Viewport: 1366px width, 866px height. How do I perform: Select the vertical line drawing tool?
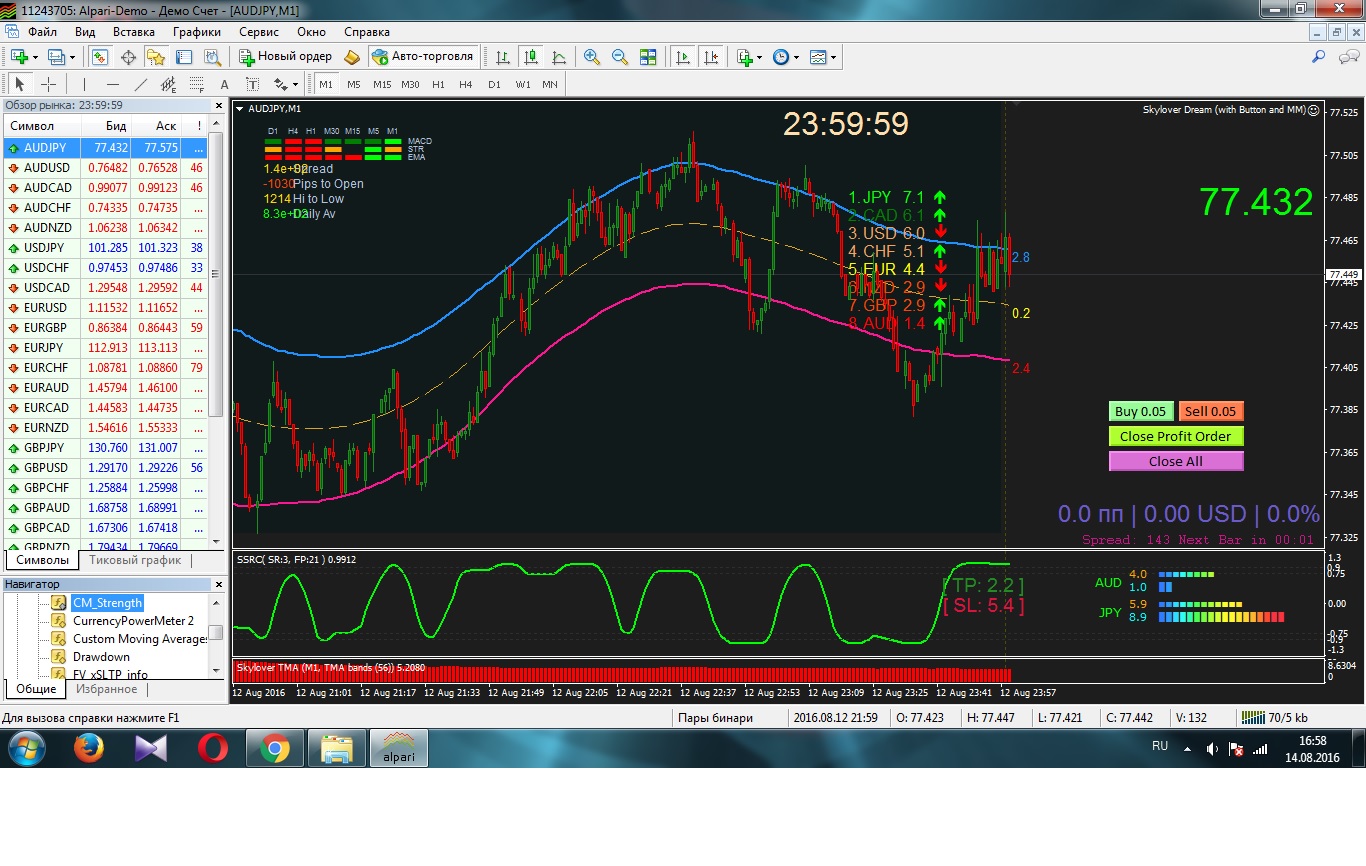click(85, 84)
